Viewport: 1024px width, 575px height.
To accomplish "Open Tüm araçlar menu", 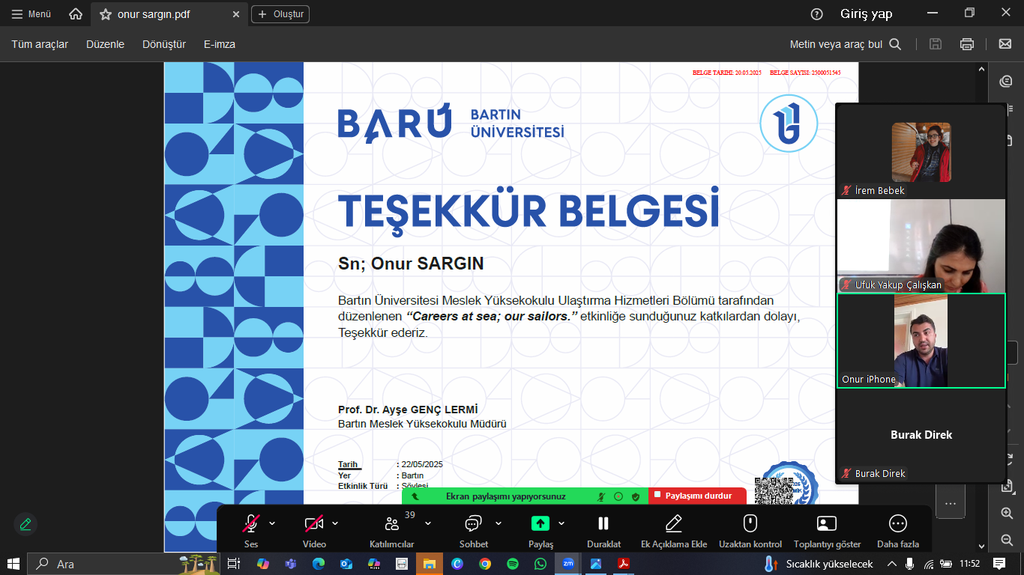I will tap(39, 44).
